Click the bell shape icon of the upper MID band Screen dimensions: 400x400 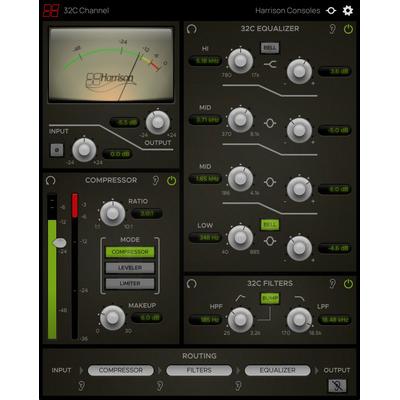270,124
